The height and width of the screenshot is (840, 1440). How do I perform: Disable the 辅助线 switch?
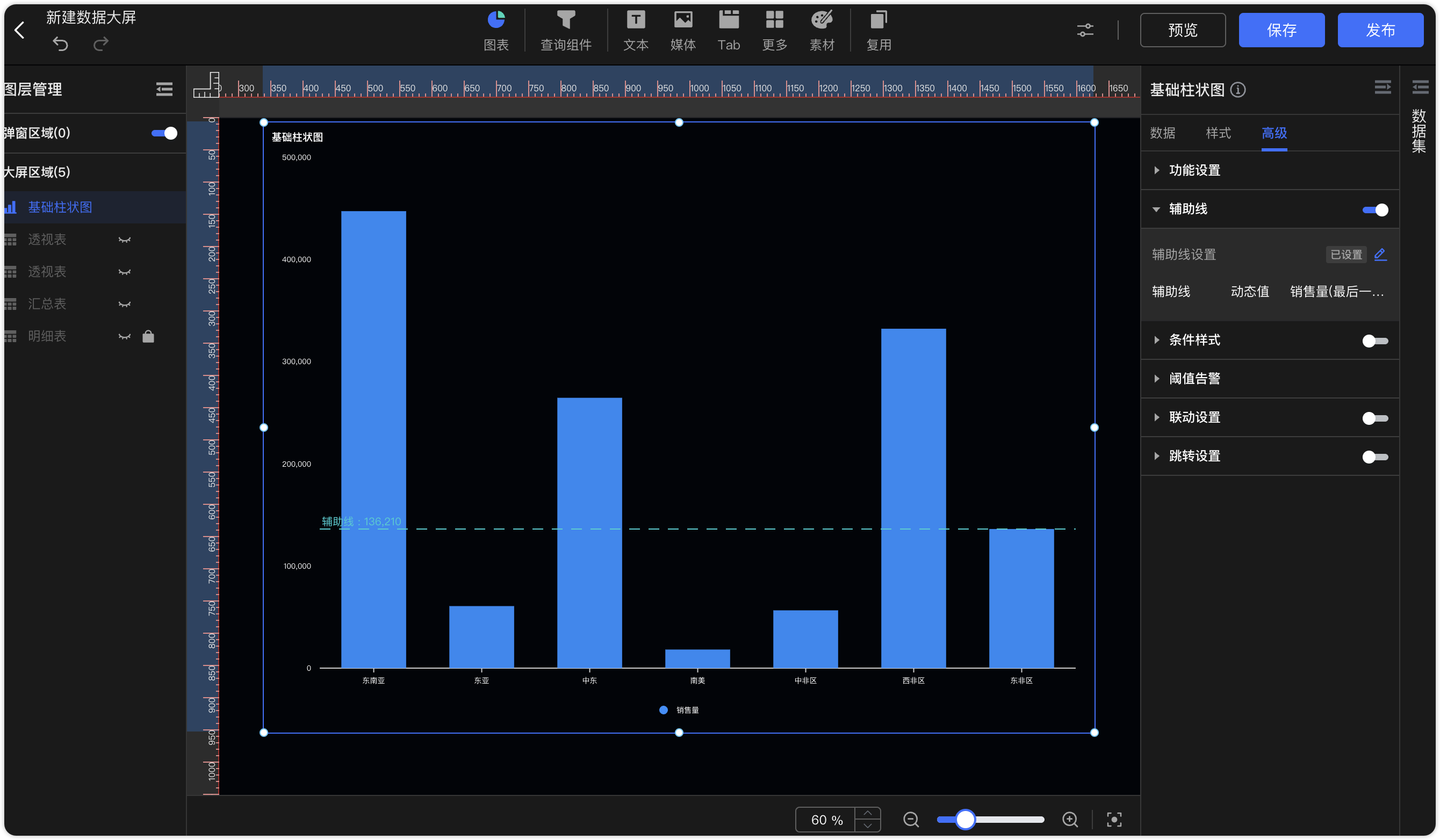[x=1375, y=209]
